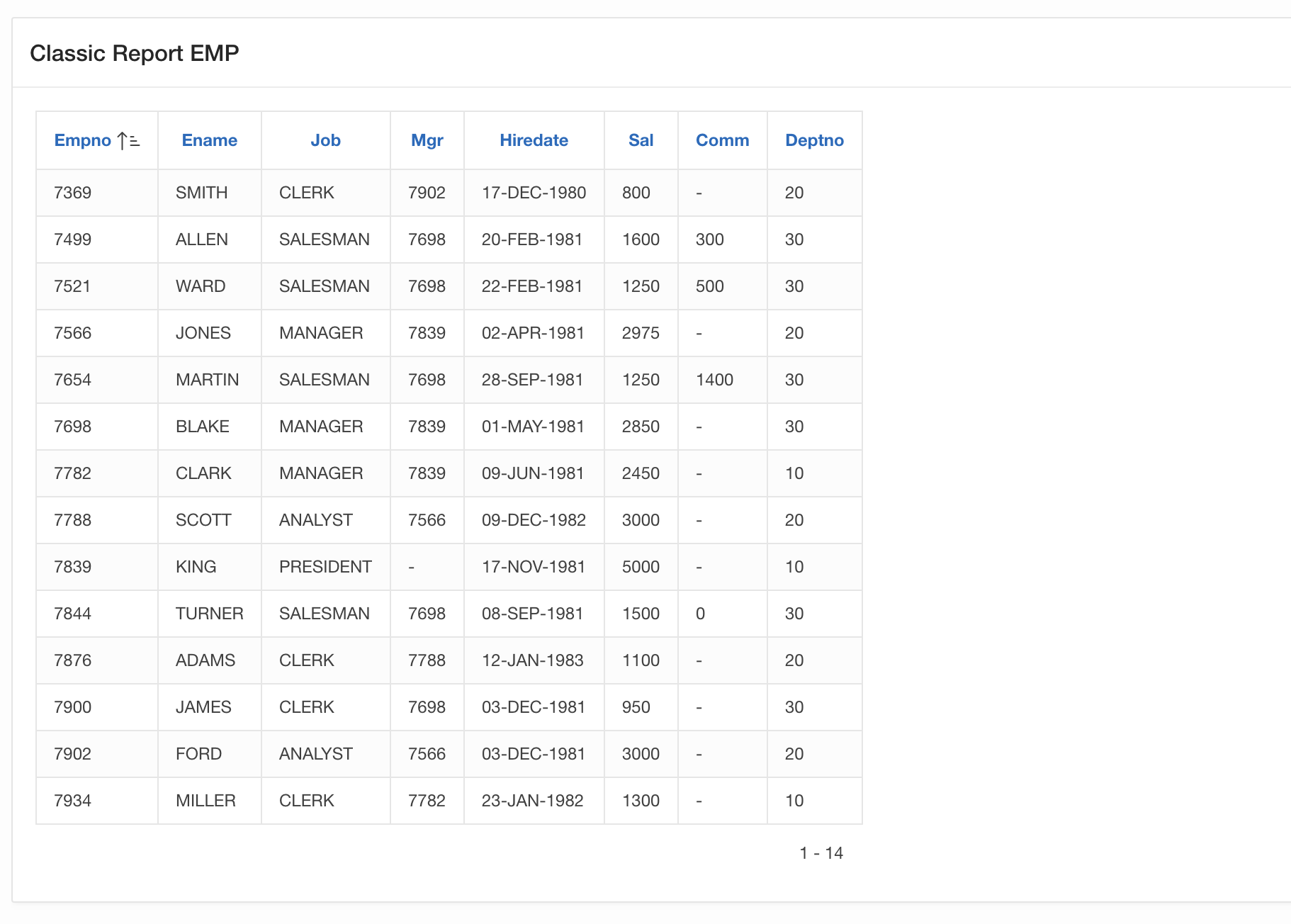Image resolution: width=1291 pixels, height=924 pixels.
Task: Click the 1 - 14 pagination text
Action: point(821,853)
